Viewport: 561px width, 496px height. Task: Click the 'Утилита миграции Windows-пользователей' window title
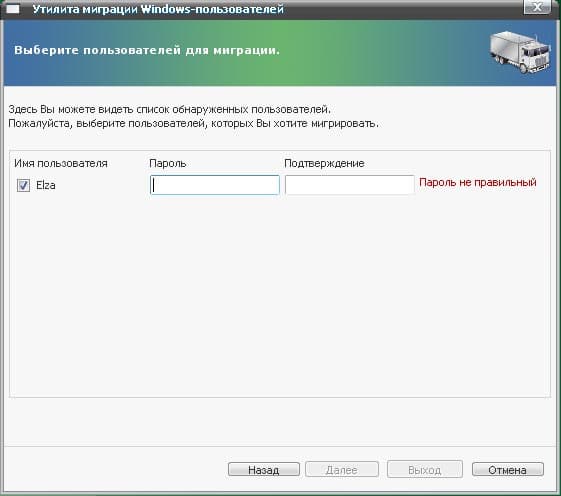pyautogui.click(x=158, y=9)
